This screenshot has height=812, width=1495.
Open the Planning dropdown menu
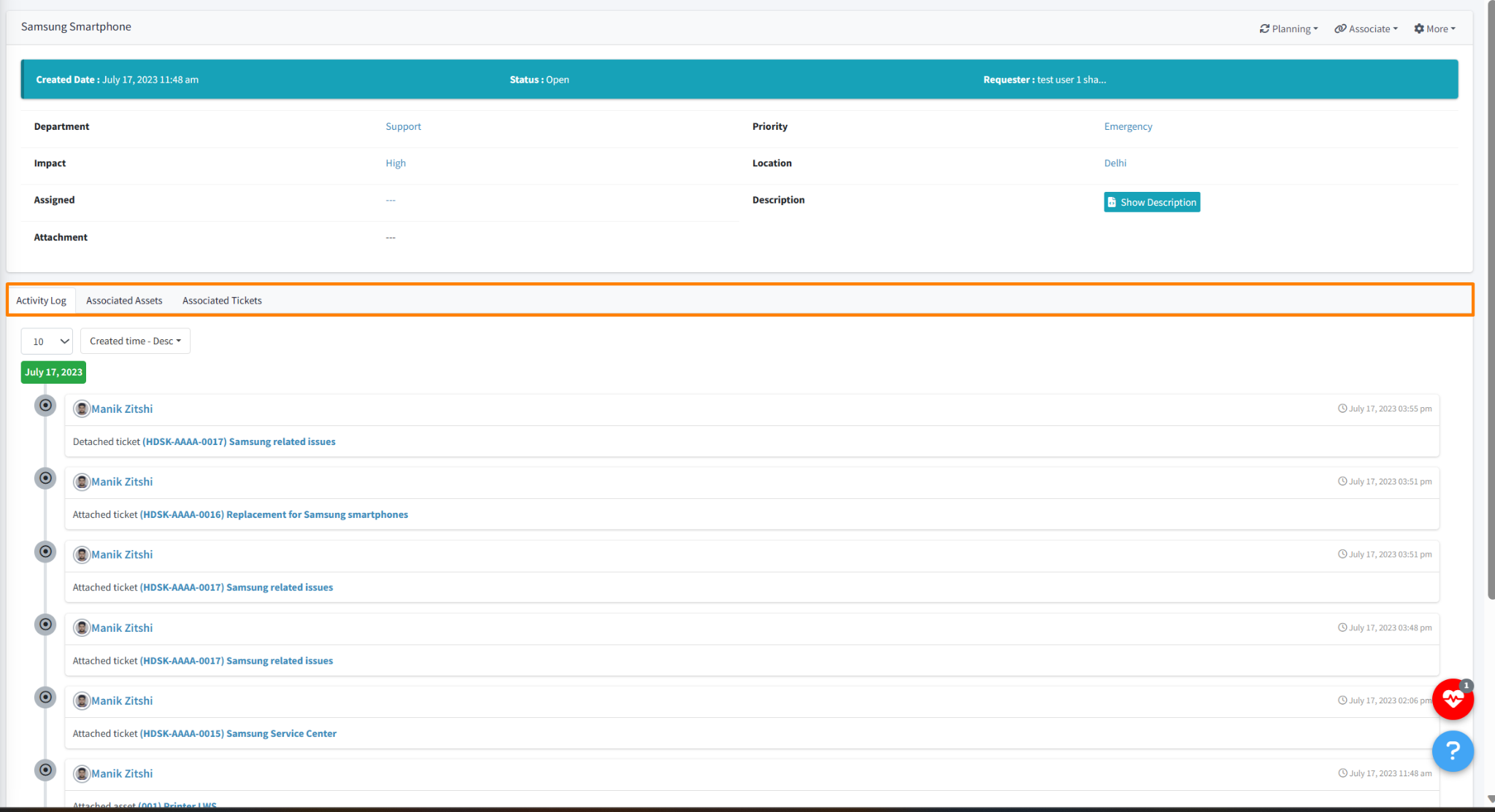click(x=1288, y=28)
